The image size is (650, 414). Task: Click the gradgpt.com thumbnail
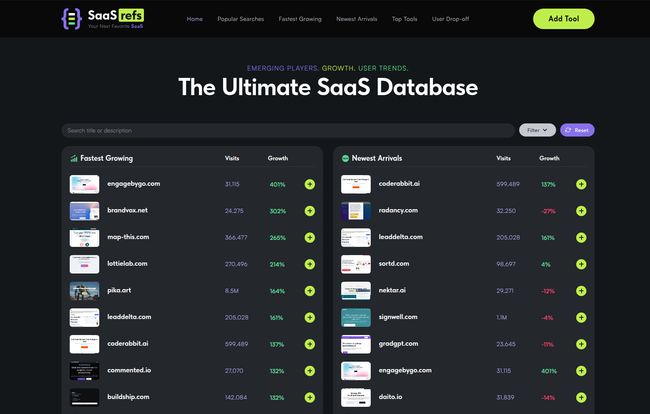pos(356,344)
